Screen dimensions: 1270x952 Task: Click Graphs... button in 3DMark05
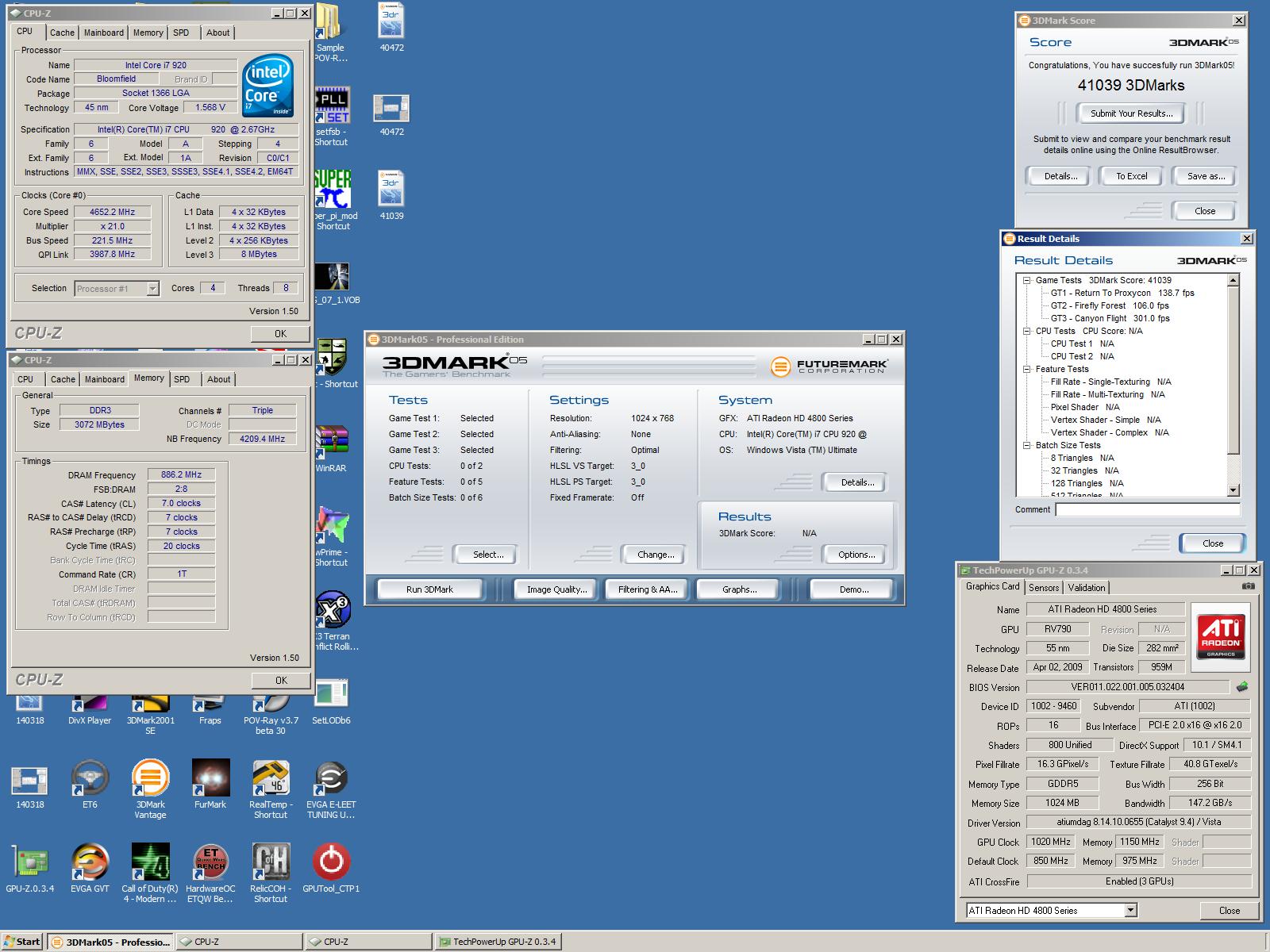point(739,589)
